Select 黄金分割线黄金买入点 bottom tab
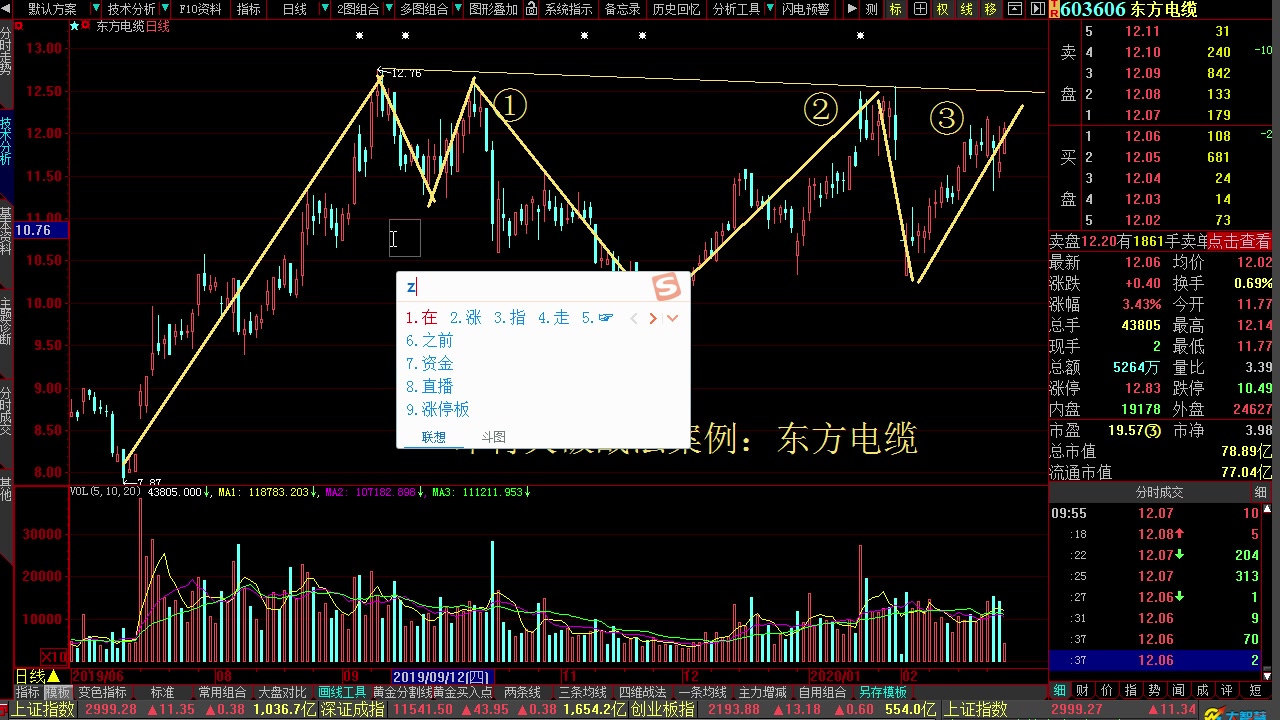 (433, 692)
